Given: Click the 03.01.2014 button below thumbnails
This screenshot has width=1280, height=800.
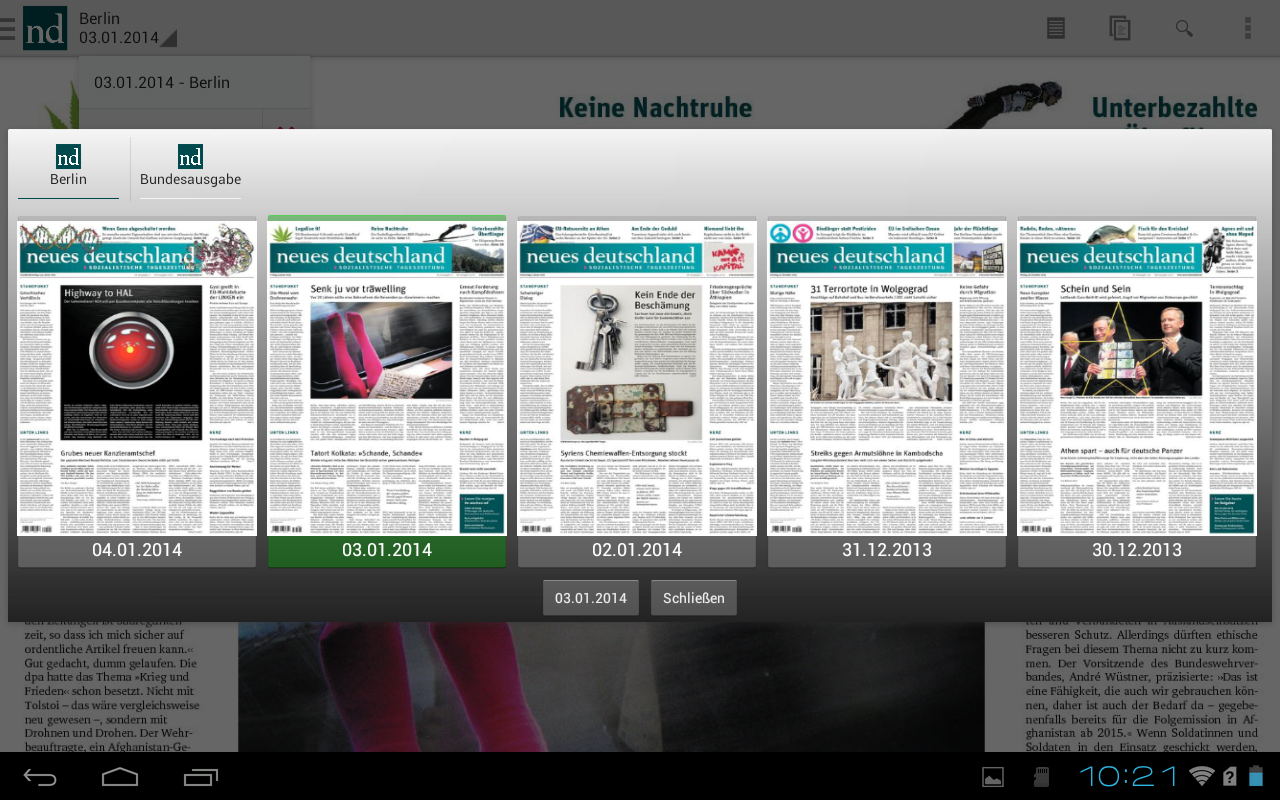Looking at the screenshot, I should [591, 598].
